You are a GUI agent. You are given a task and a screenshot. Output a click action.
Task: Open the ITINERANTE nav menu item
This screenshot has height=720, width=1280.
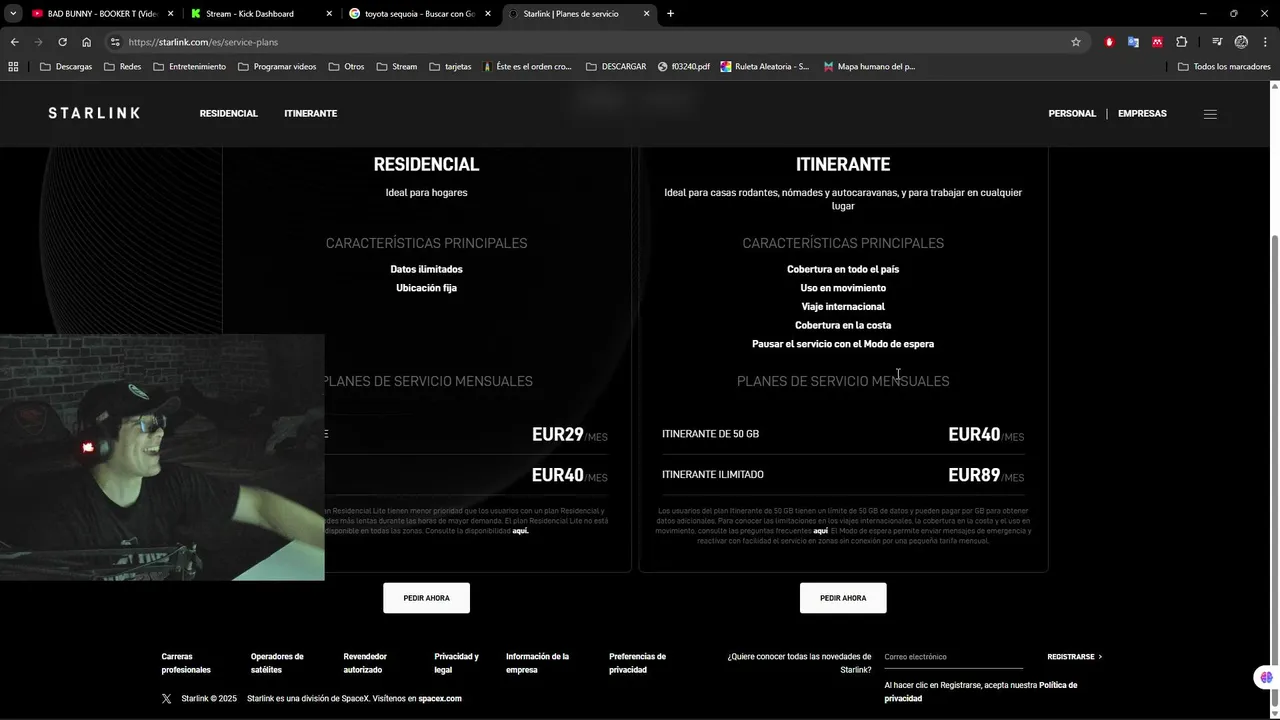click(310, 113)
